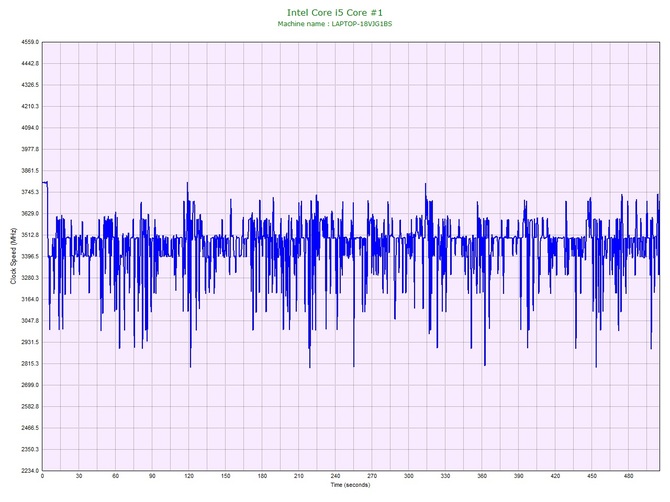
Task: Click the 2815.3 y-axis value
Action: coord(30,364)
